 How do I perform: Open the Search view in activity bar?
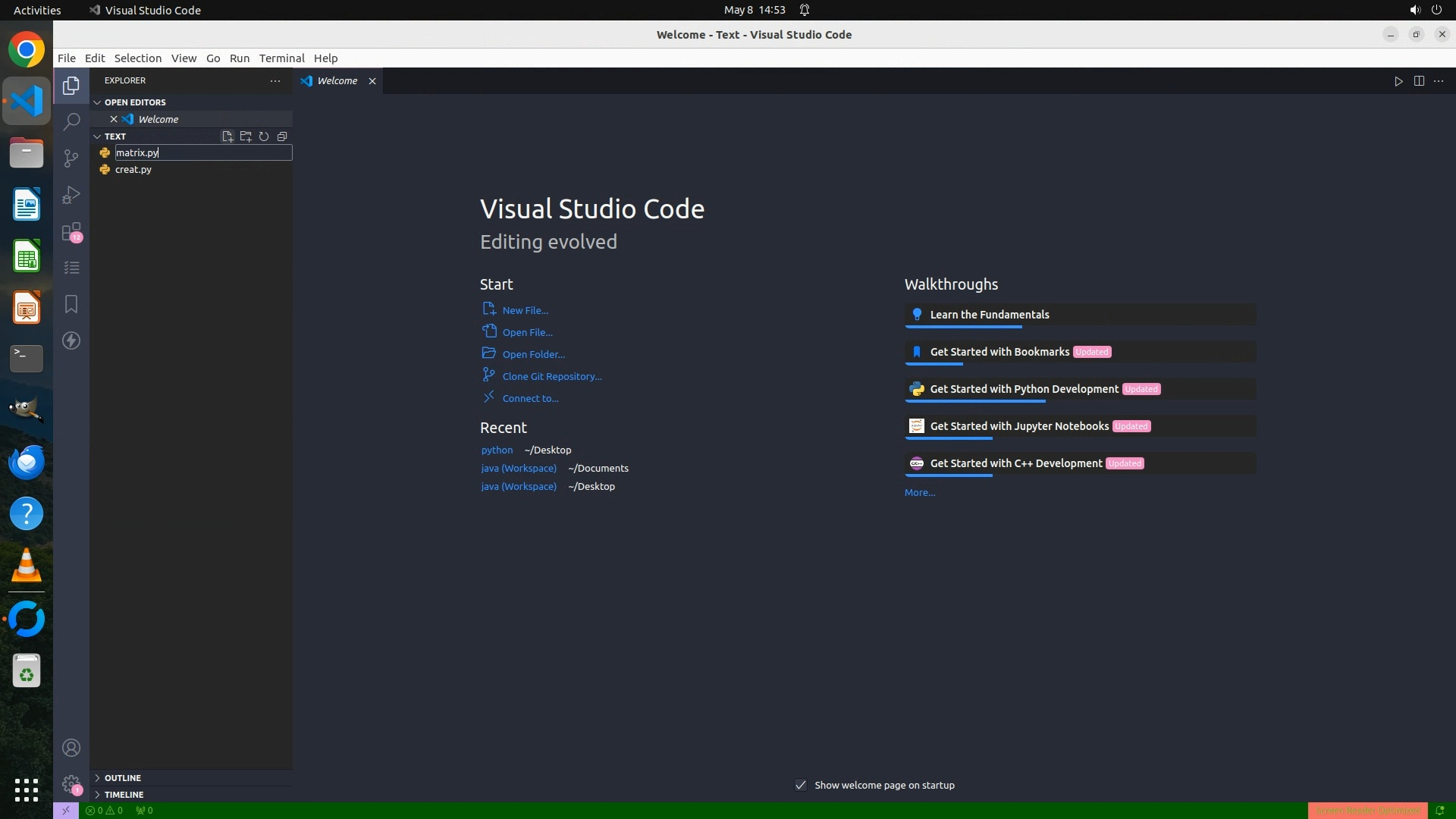point(71,121)
